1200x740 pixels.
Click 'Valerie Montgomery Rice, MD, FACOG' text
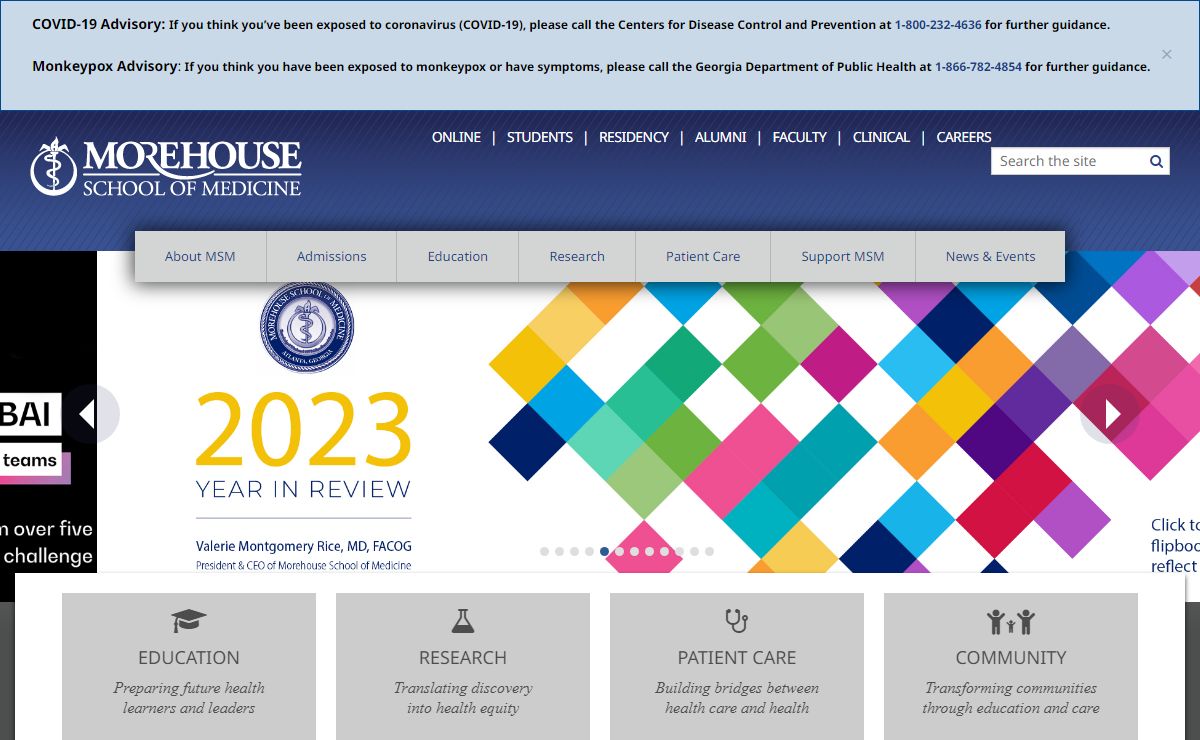coord(304,546)
